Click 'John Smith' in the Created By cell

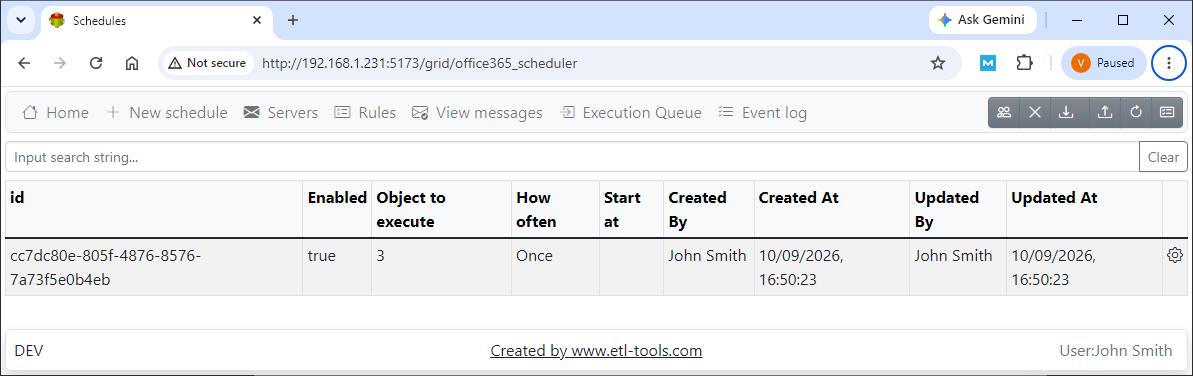(x=708, y=256)
